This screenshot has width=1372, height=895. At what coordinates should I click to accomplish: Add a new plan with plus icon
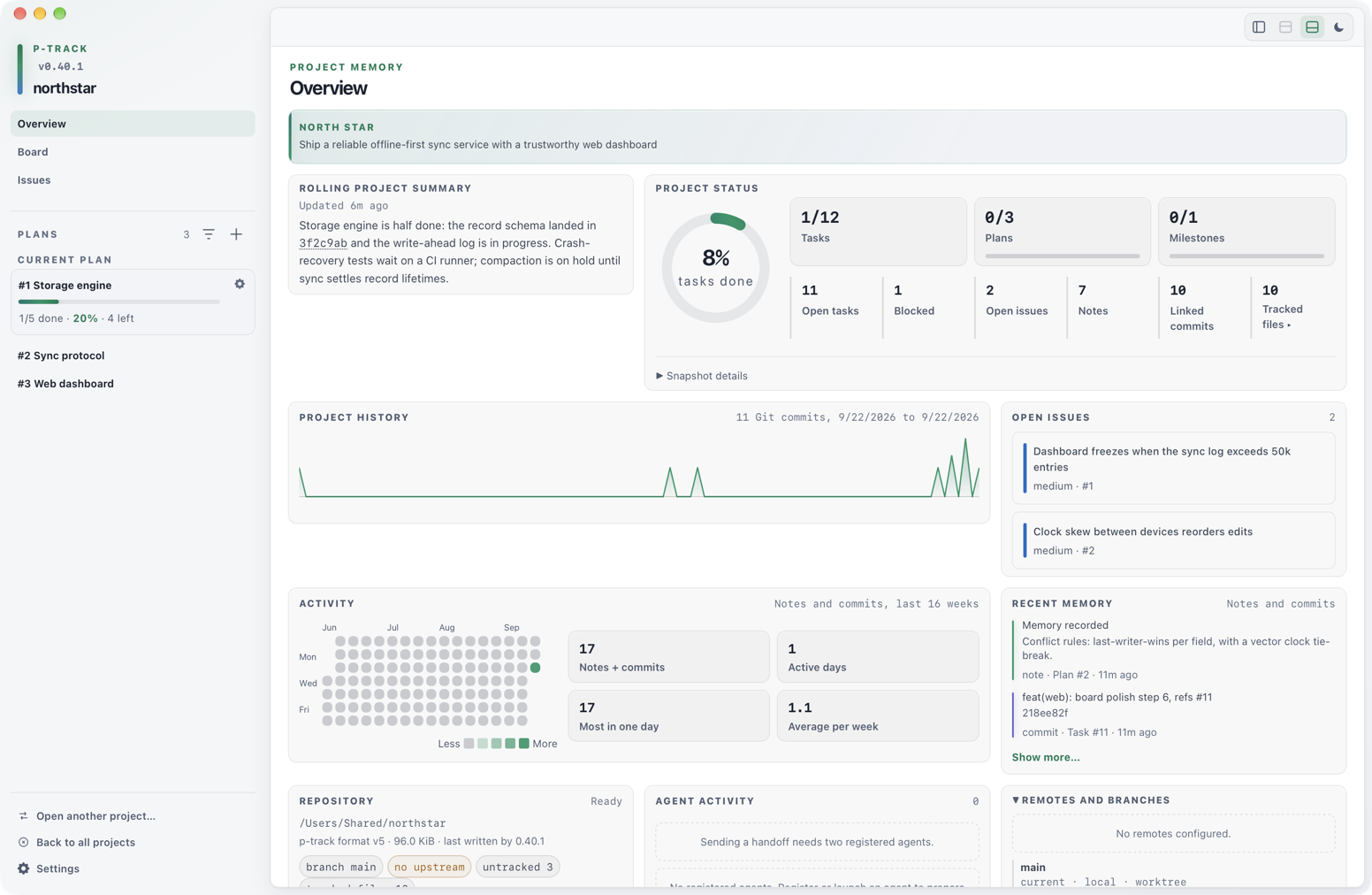coord(236,234)
